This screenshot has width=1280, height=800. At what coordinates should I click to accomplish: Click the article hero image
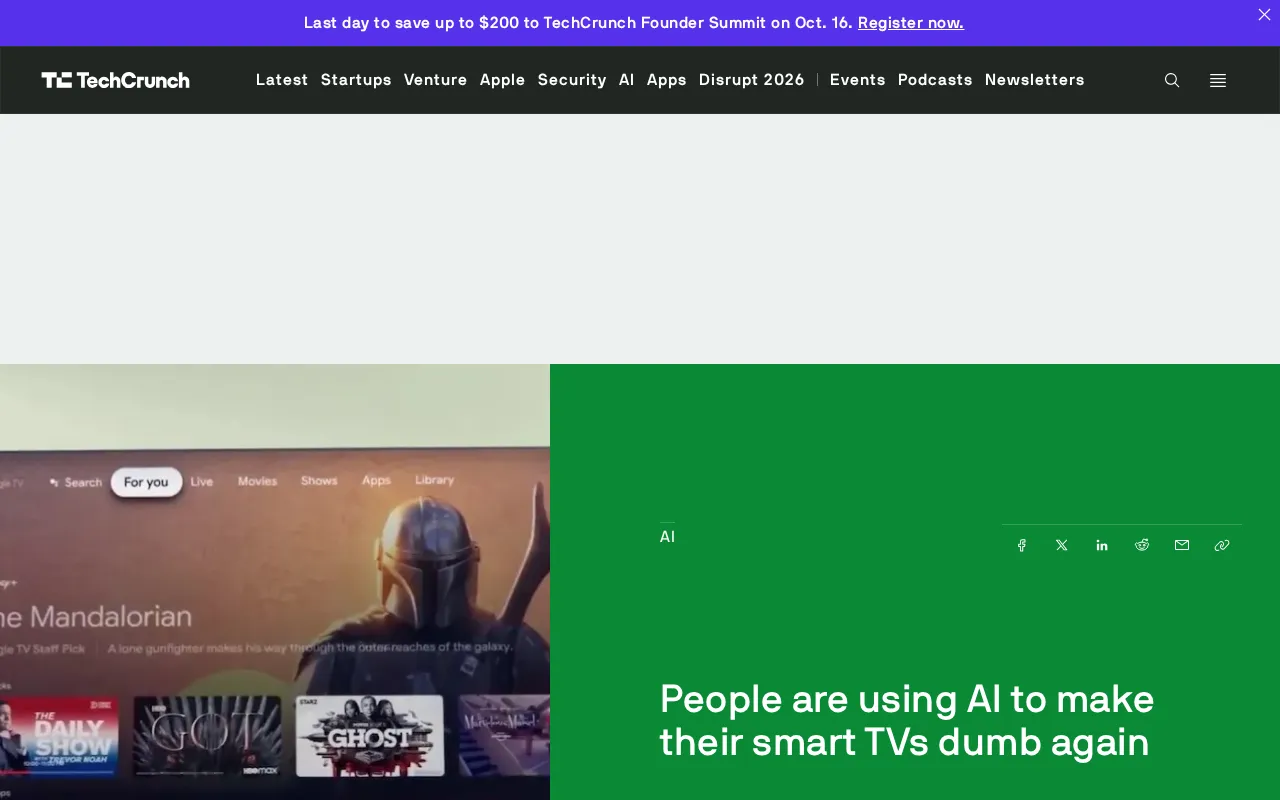[275, 582]
